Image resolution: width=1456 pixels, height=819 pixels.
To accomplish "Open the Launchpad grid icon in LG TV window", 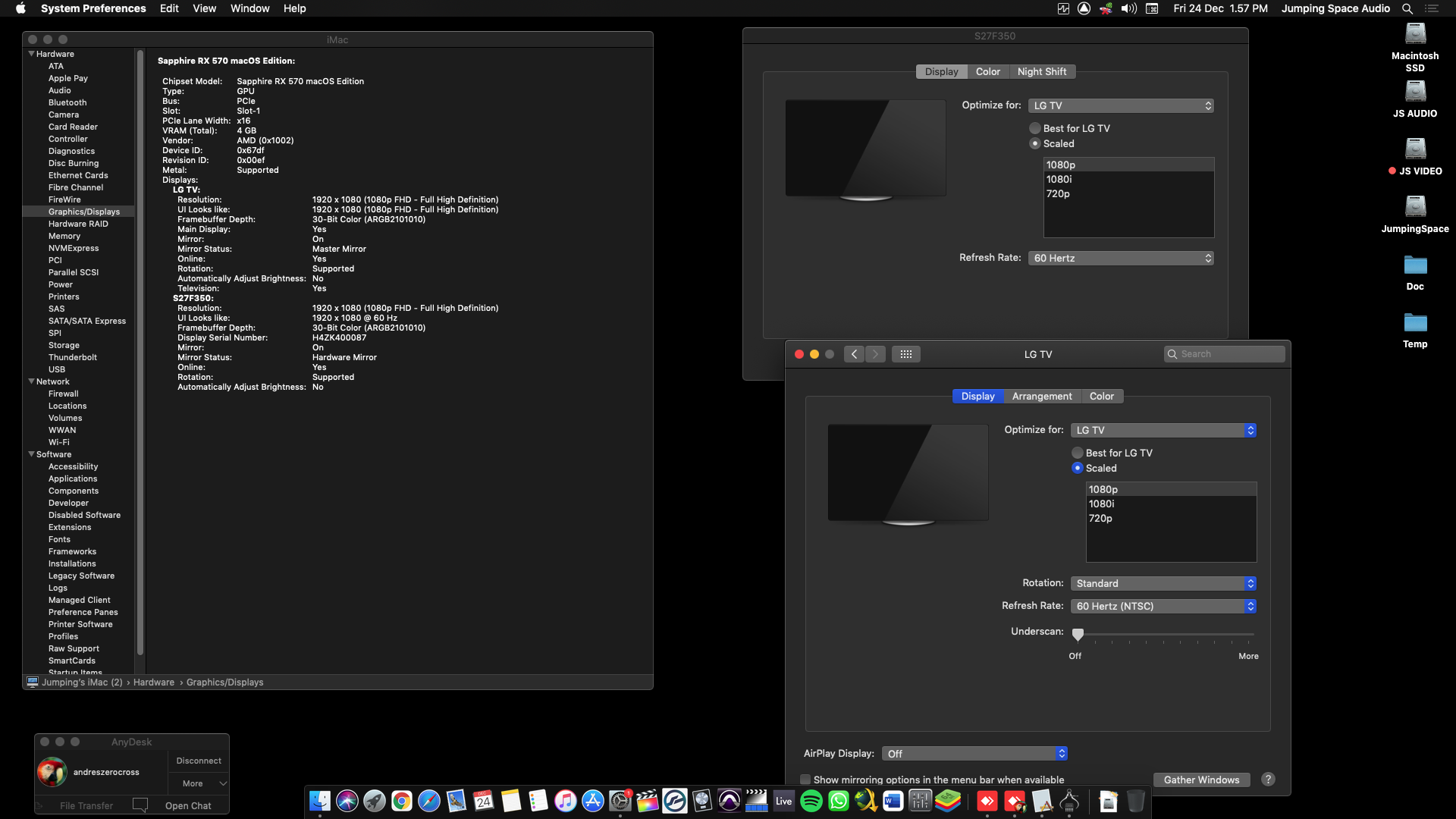I will pos(905,353).
